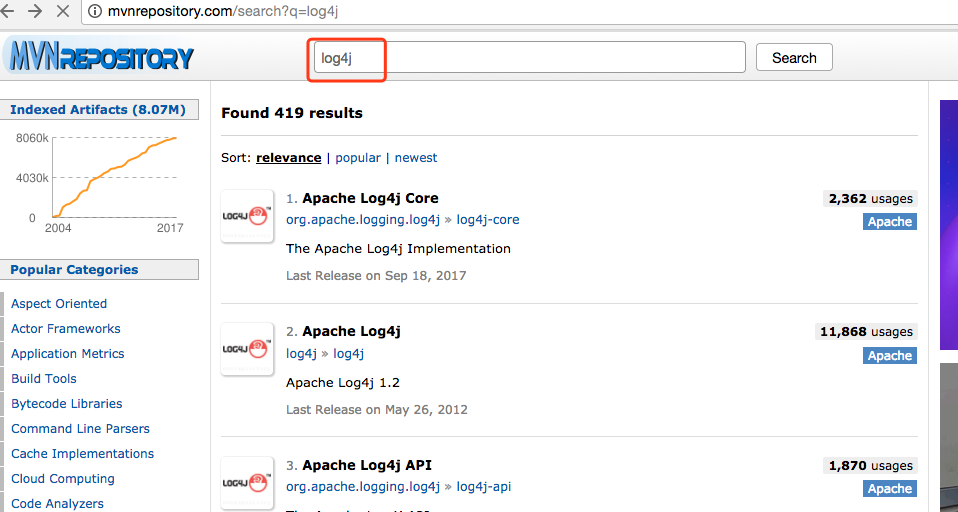The image size is (958, 512).
Task: Click 'Found 419 results' text
Action: click(292, 113)
